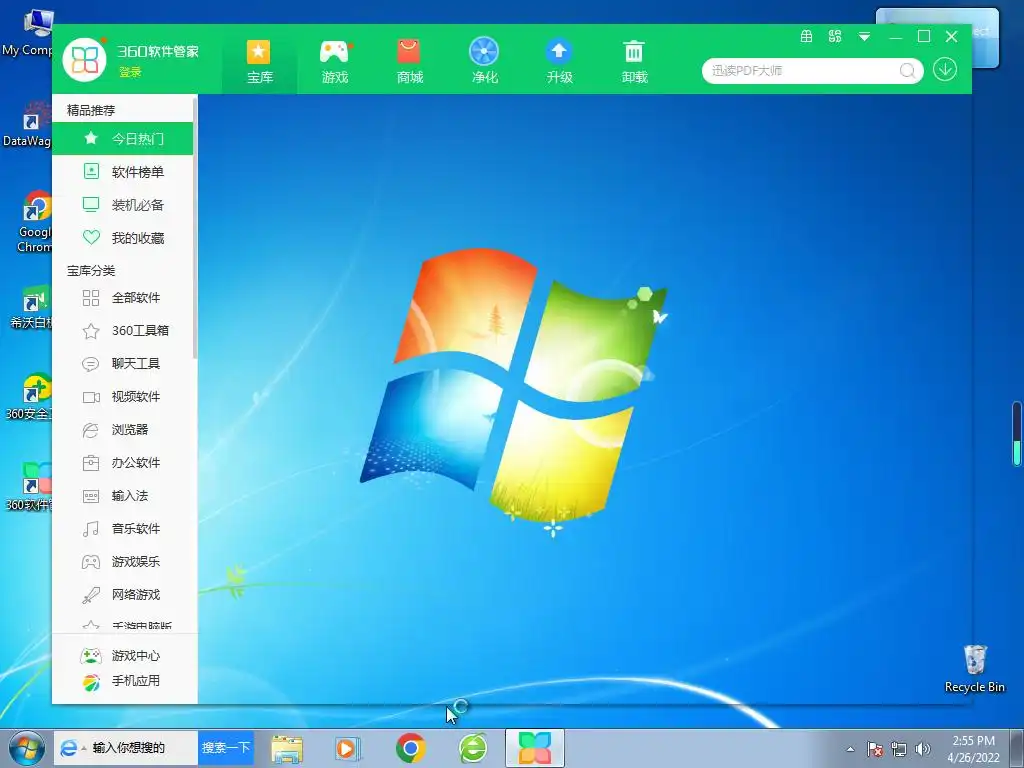Open the main menu dropdown triangle

[864, 37]
